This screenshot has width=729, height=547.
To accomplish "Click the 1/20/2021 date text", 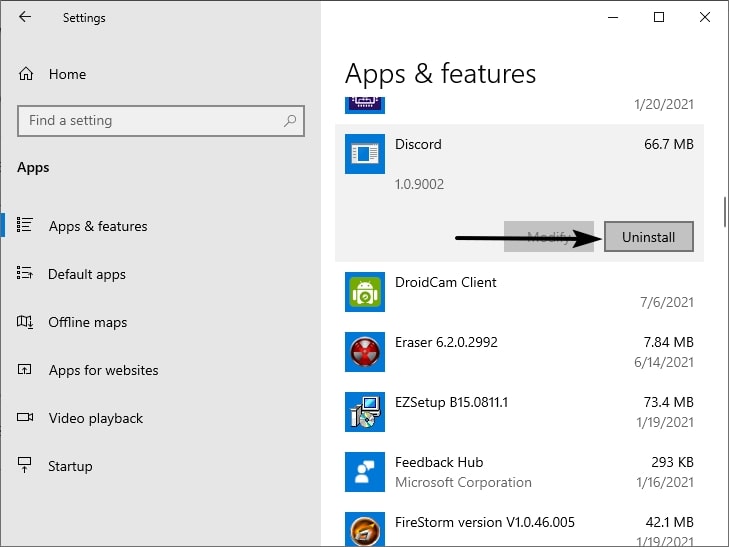I will pos(664,104).
